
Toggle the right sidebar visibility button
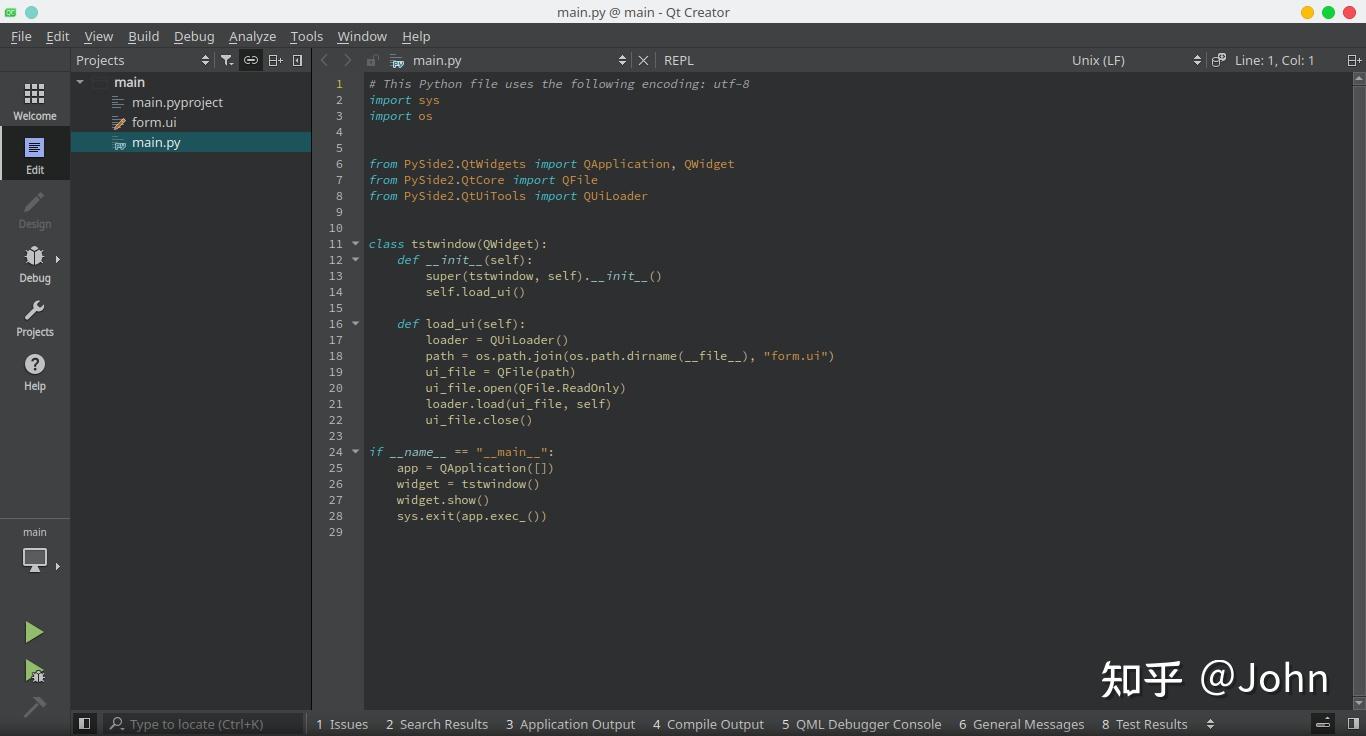pos(1353,724)
